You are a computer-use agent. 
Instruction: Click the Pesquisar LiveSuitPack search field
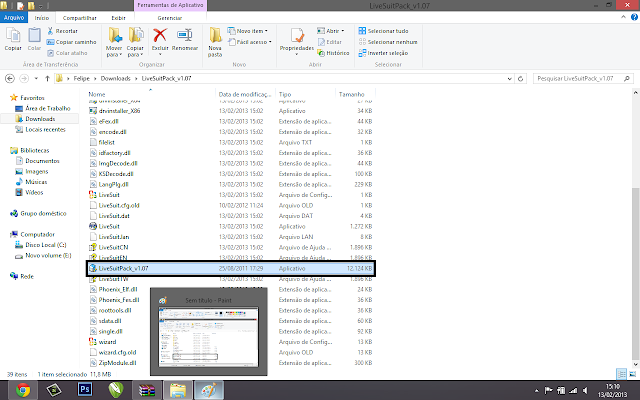tap(583, 78)
